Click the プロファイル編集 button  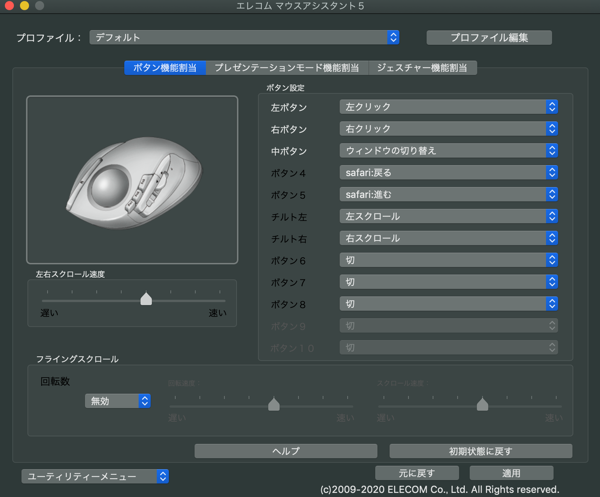click(489, 37)
